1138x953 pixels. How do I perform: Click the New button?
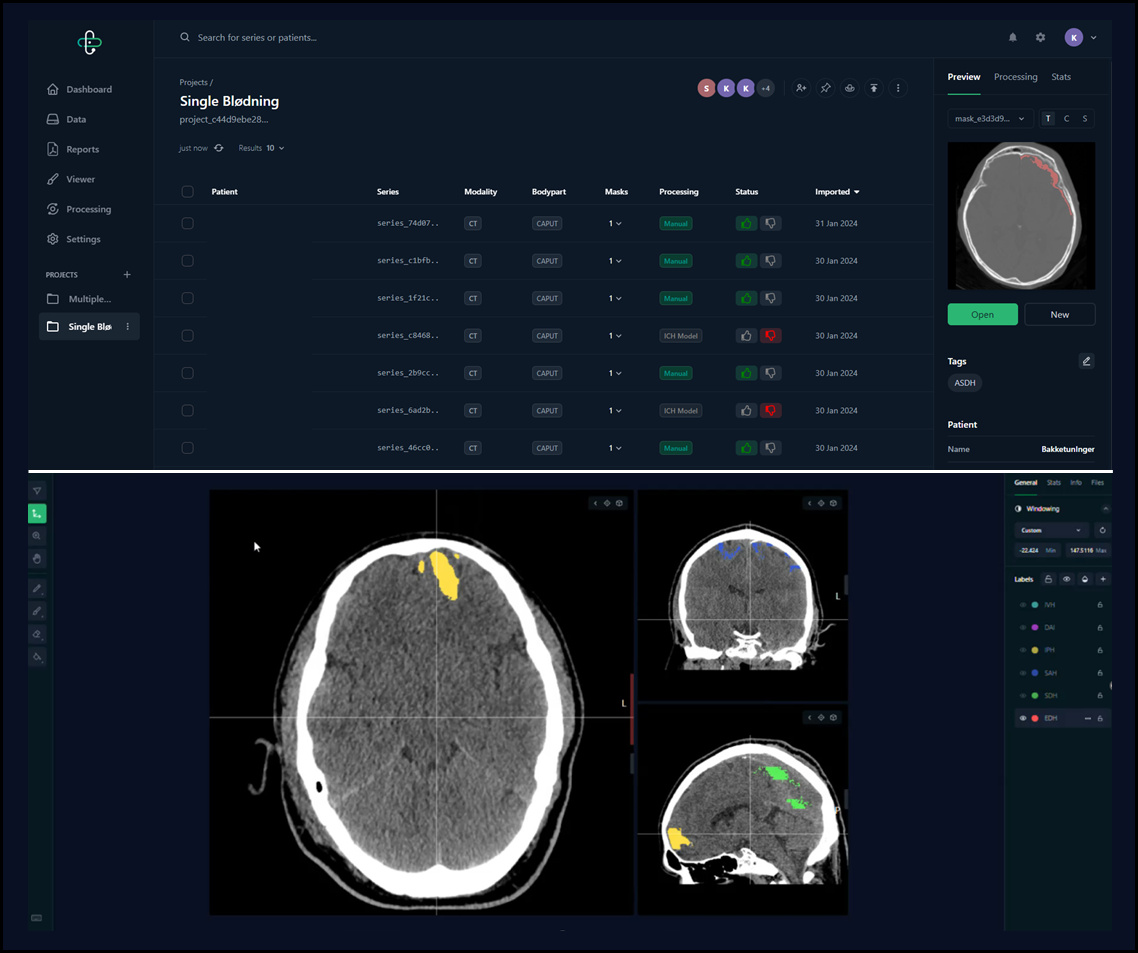point(1059,314)
